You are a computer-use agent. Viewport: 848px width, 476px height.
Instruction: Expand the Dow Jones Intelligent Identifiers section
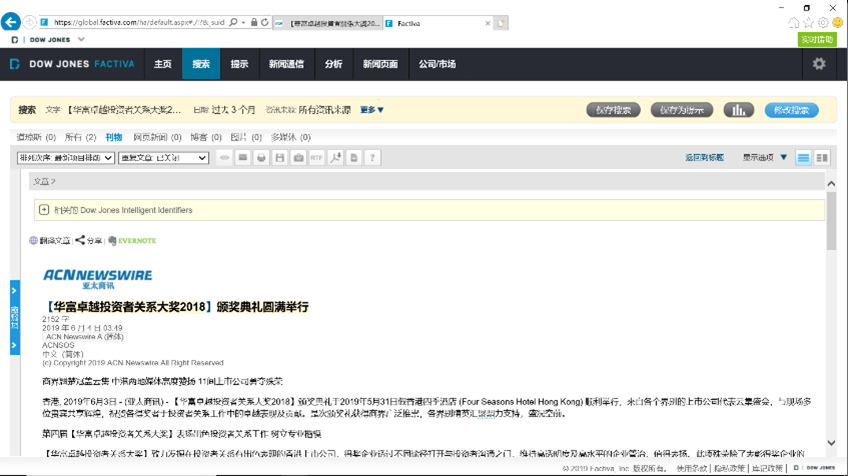44,210
